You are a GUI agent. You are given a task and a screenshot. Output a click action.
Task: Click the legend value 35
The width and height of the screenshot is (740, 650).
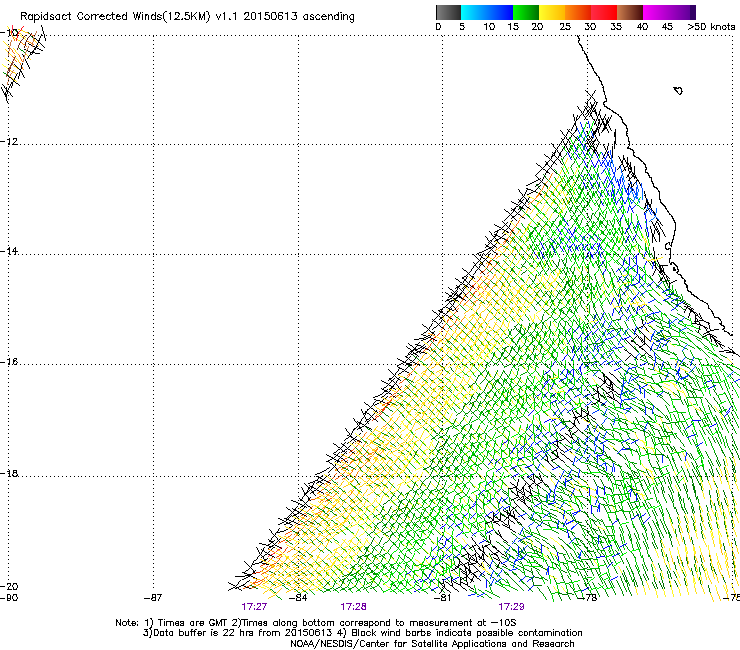pos(616,27)
